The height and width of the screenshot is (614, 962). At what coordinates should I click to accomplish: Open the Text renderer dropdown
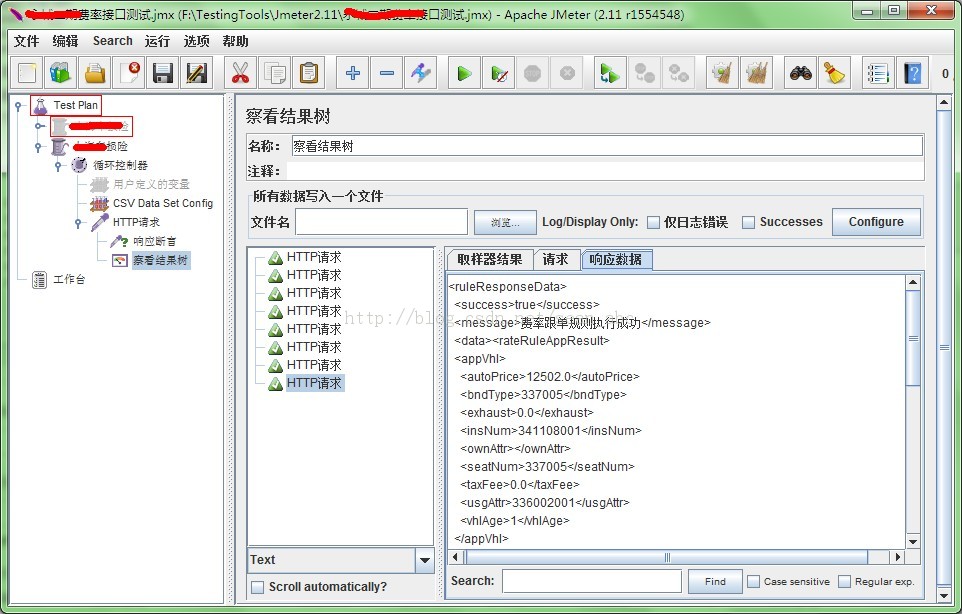coord(425,561)
